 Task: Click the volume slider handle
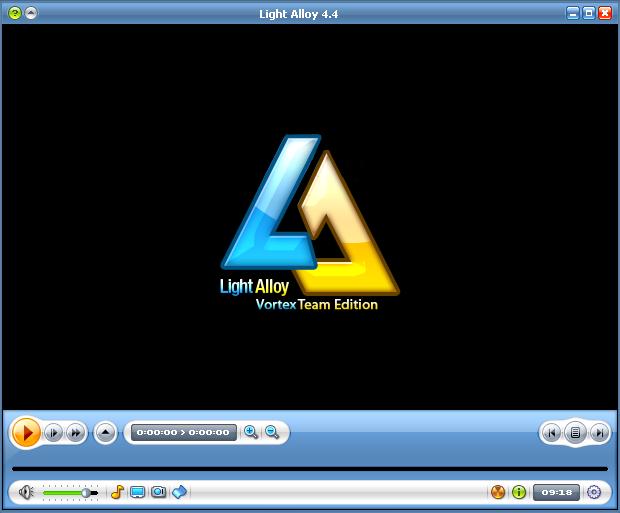87,492
